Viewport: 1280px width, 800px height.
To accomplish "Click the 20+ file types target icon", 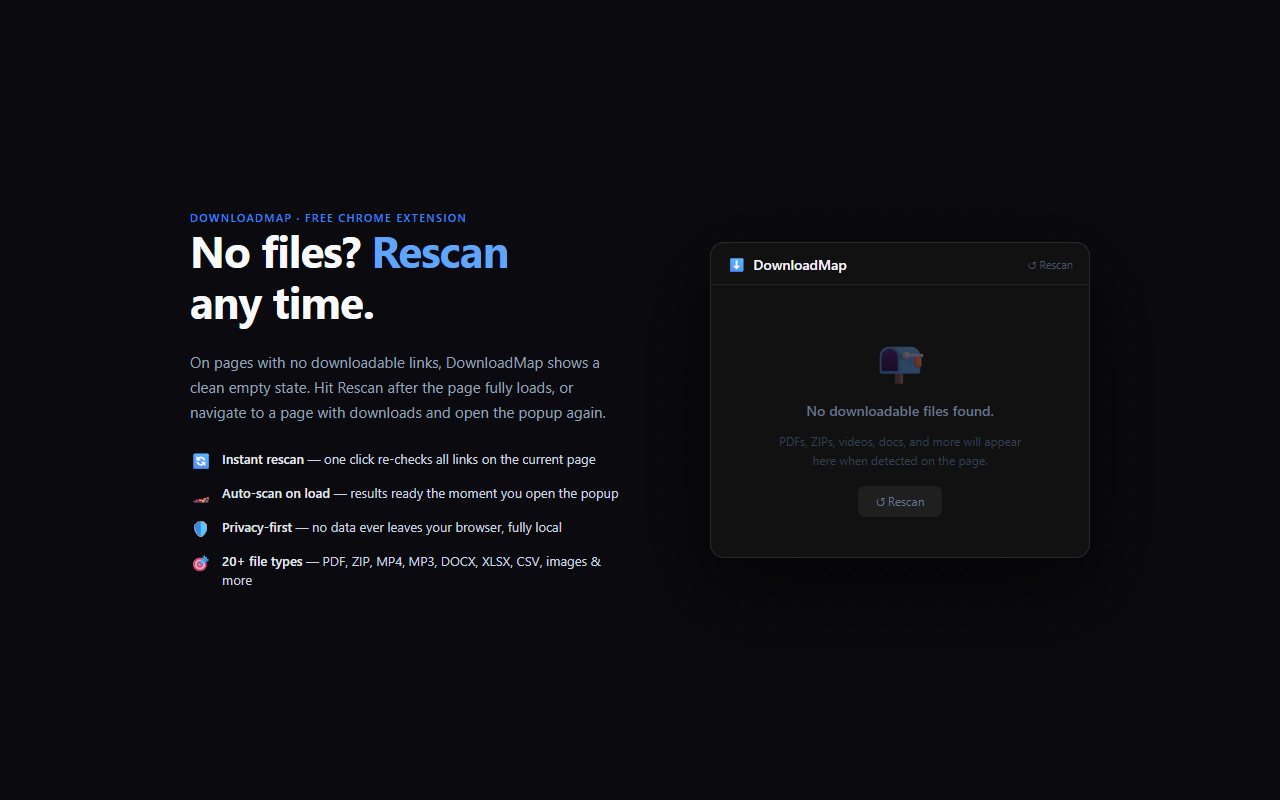I will click(200, 563).
